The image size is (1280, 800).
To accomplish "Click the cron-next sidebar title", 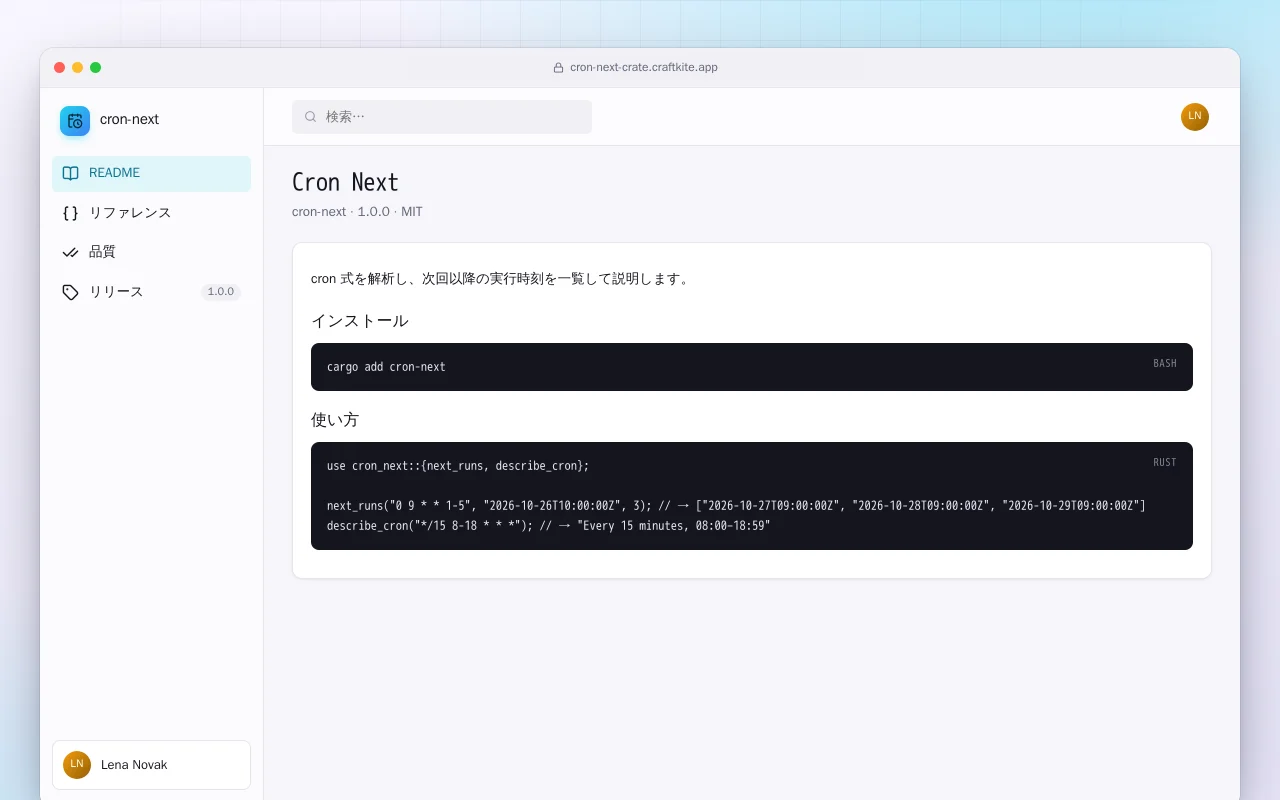I will [x=129, y=120].
